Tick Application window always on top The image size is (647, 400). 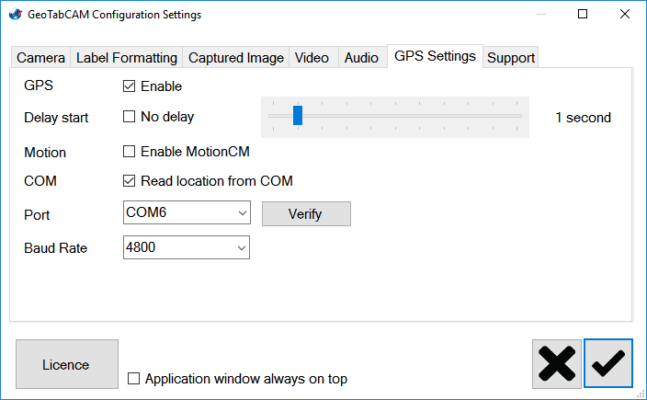[135, 379]
